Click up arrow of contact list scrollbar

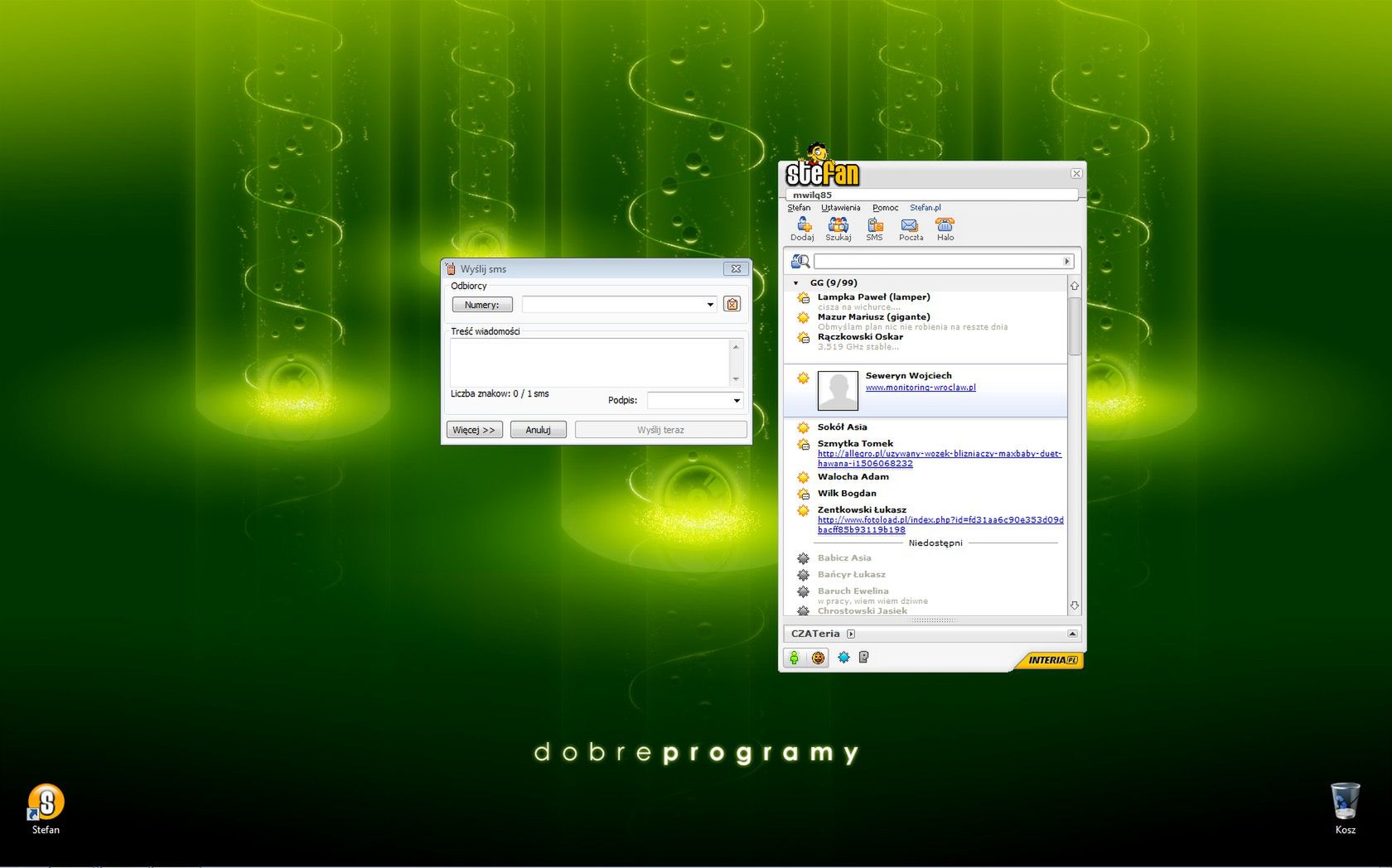point(1075,286)
